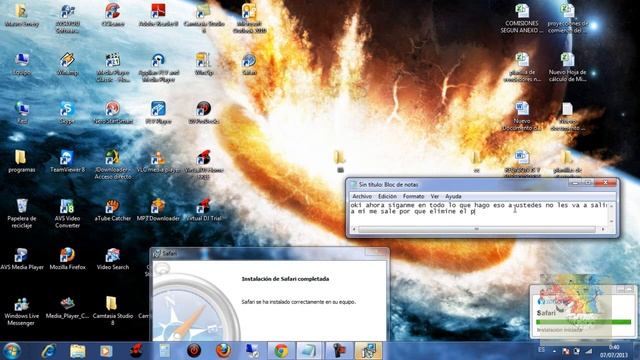Click the Windows Start orb
The image size is (640, 360).
click(x=12, y=351)
